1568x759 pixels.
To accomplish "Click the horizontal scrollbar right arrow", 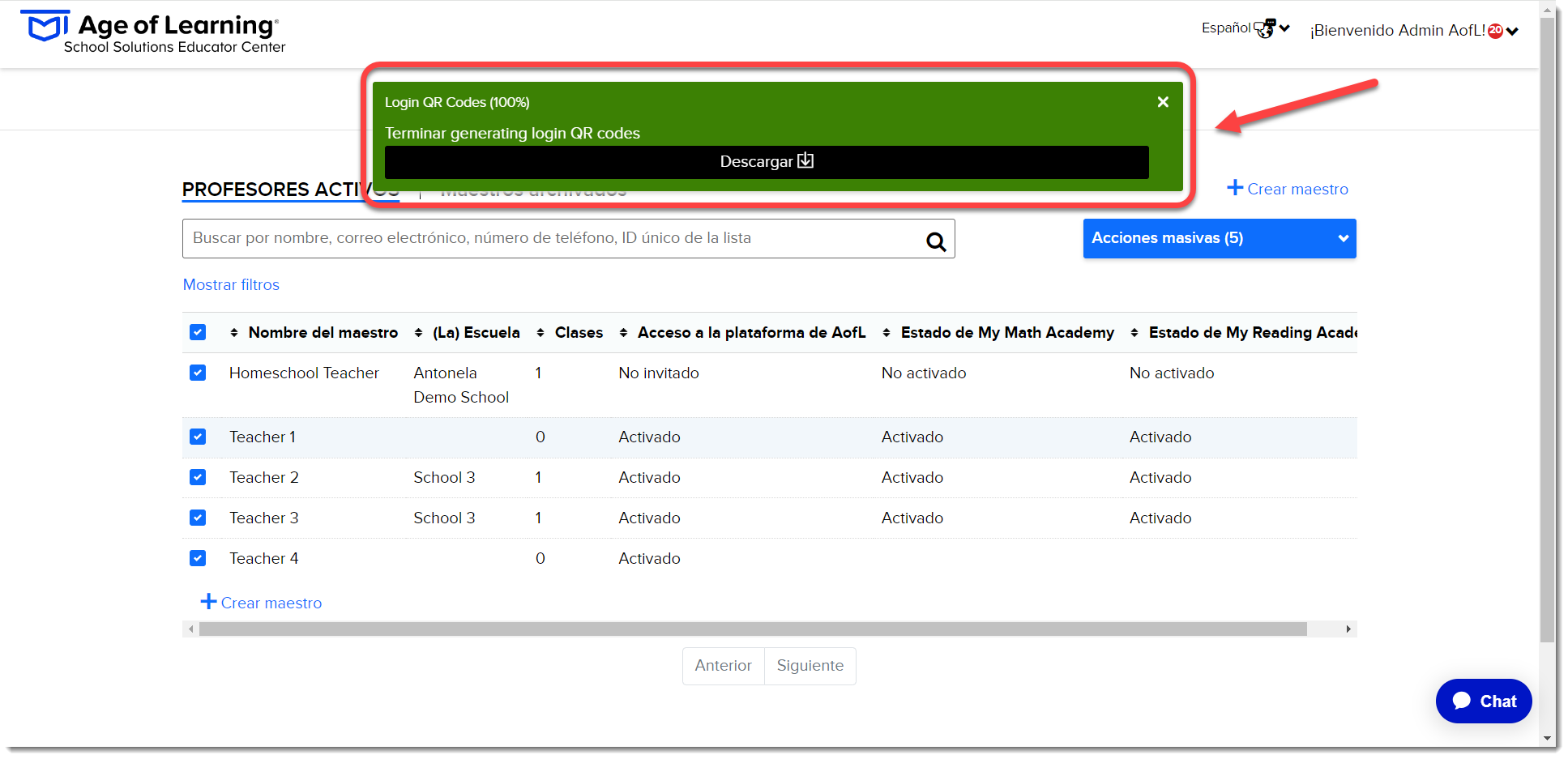I will point(1348,629).
